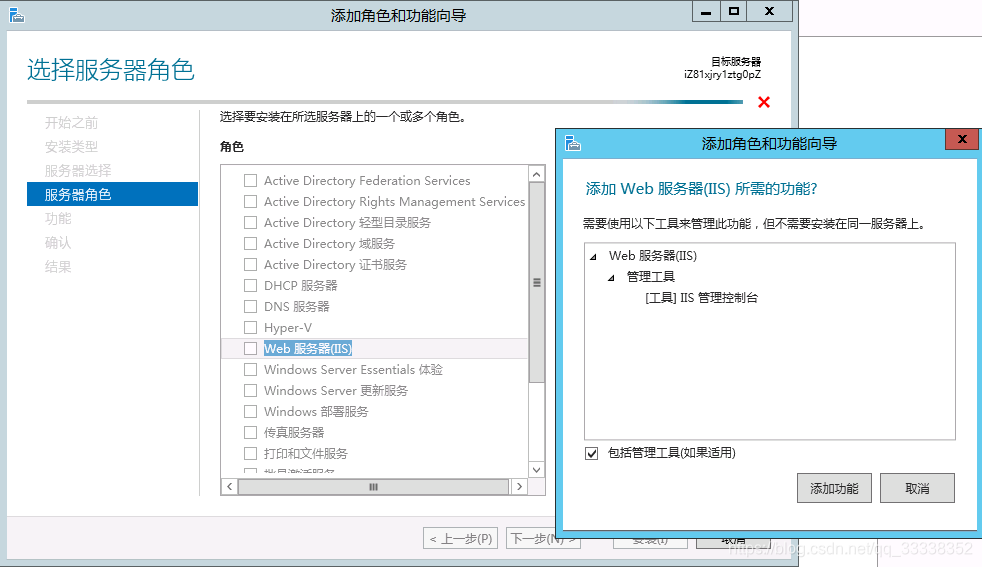This screenshot has width=982, height=567.
Task: Click 上一步(P) button
Action: click(460, 538)
